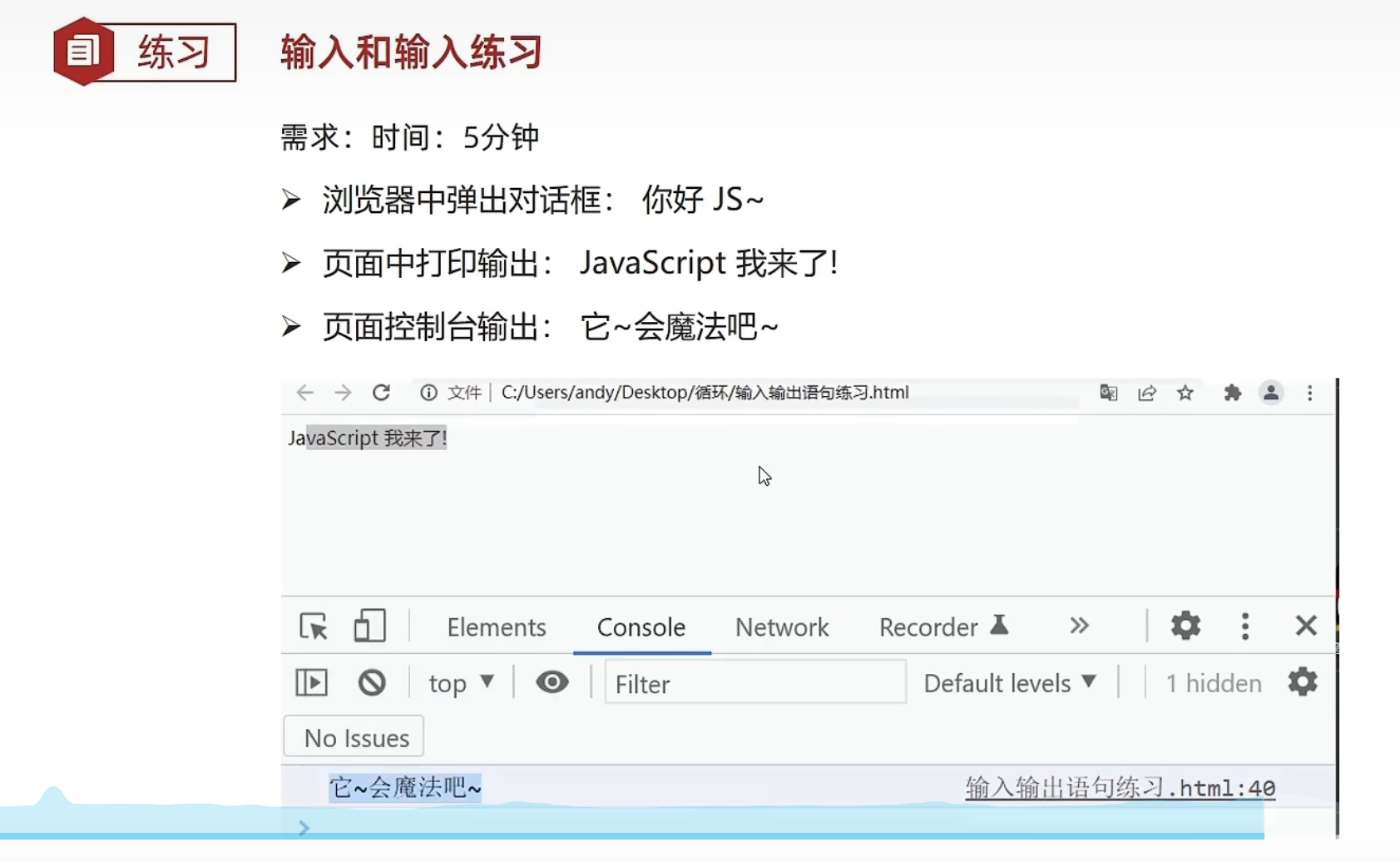Toggle the device emulation toolbar

point(369,626)
